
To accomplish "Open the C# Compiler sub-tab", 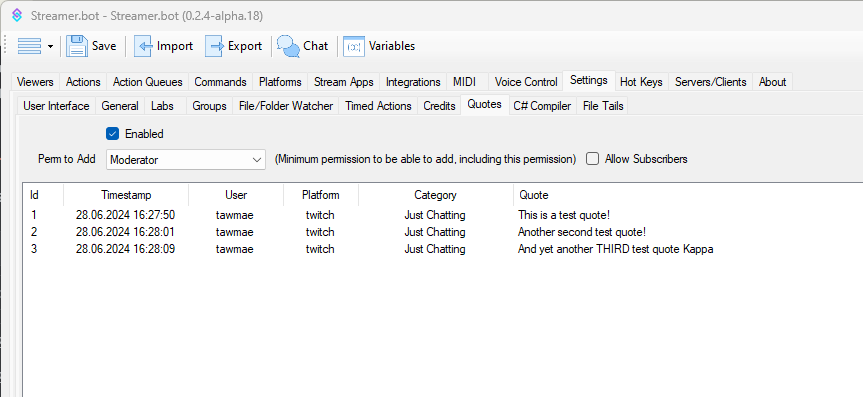I will tap(542, 106).
